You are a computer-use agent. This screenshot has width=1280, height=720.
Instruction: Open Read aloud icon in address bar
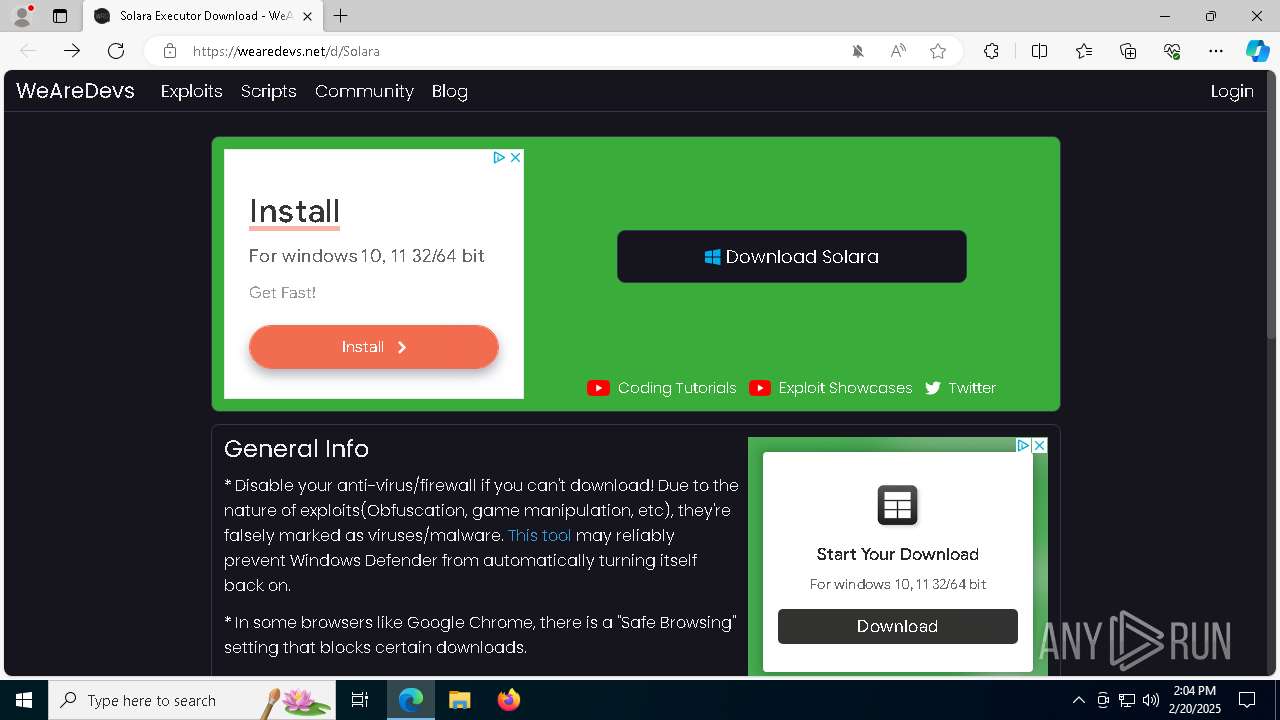(x=898, y=51)
